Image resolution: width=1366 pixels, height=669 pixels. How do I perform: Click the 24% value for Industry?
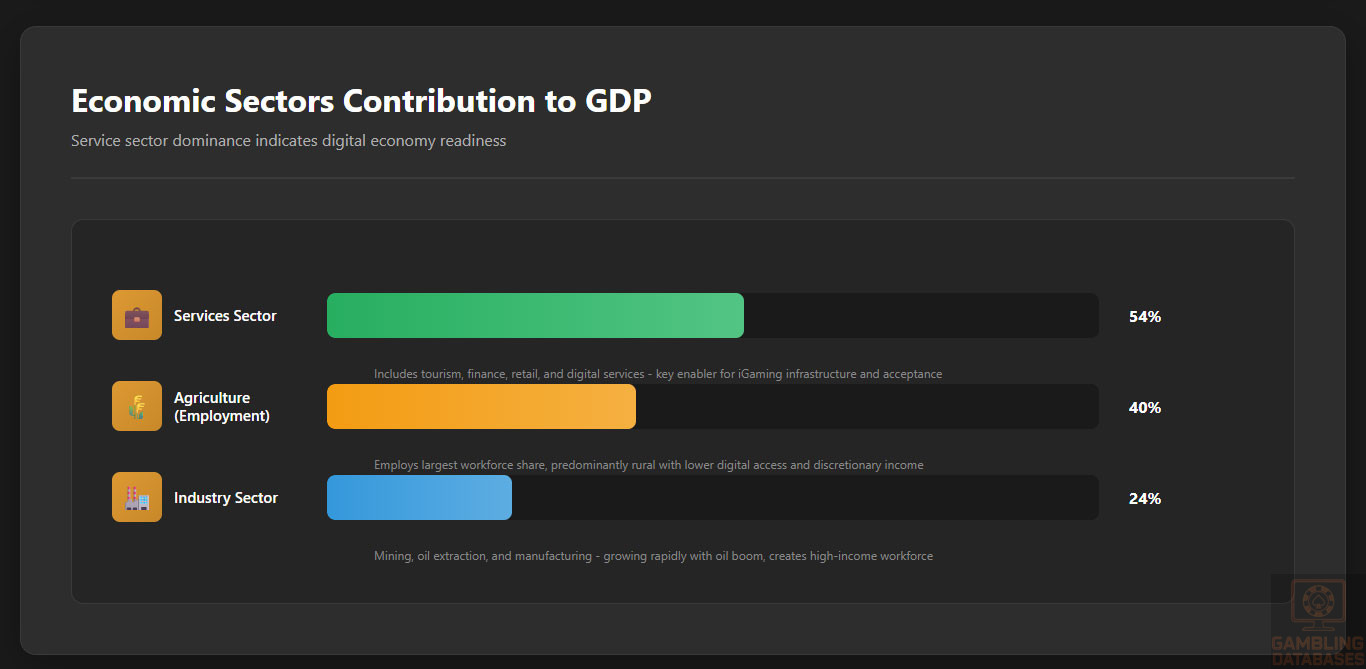pyautogui.click(x=1144, y=499)
